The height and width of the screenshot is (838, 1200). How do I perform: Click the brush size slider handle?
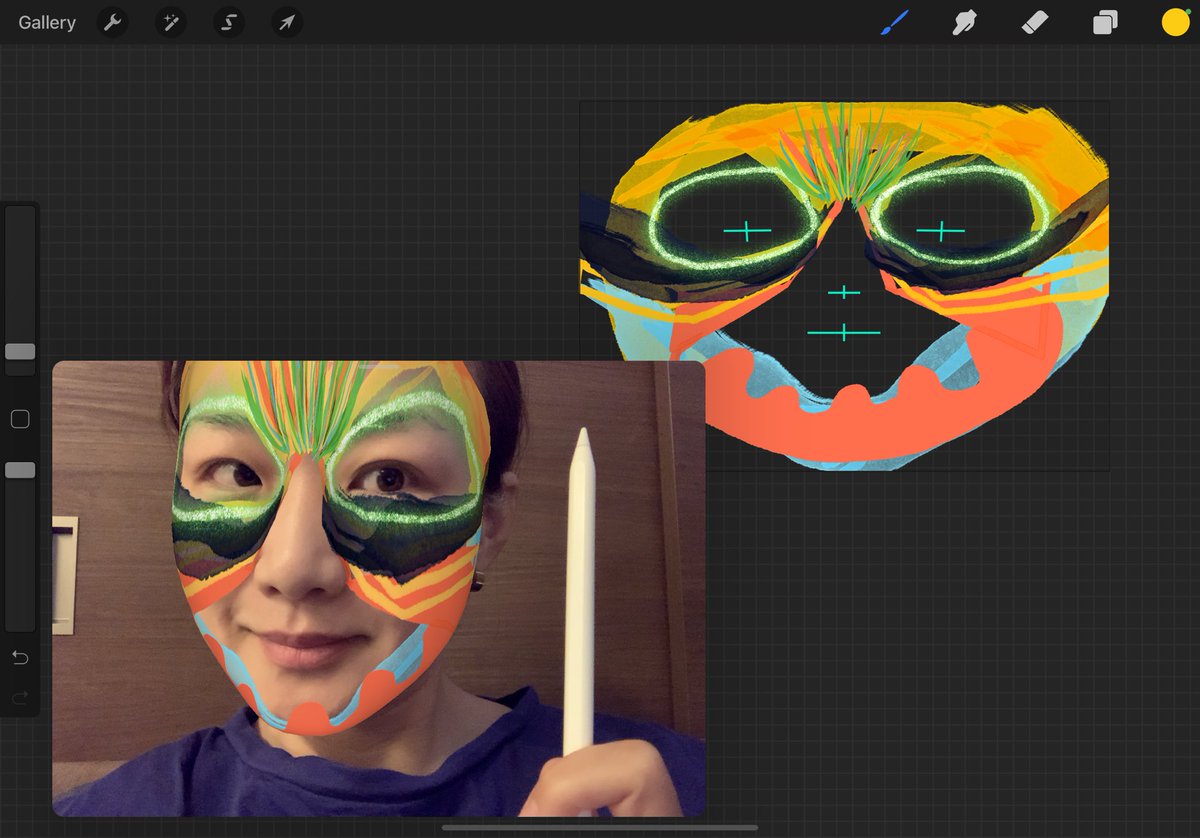pos(20,351)
